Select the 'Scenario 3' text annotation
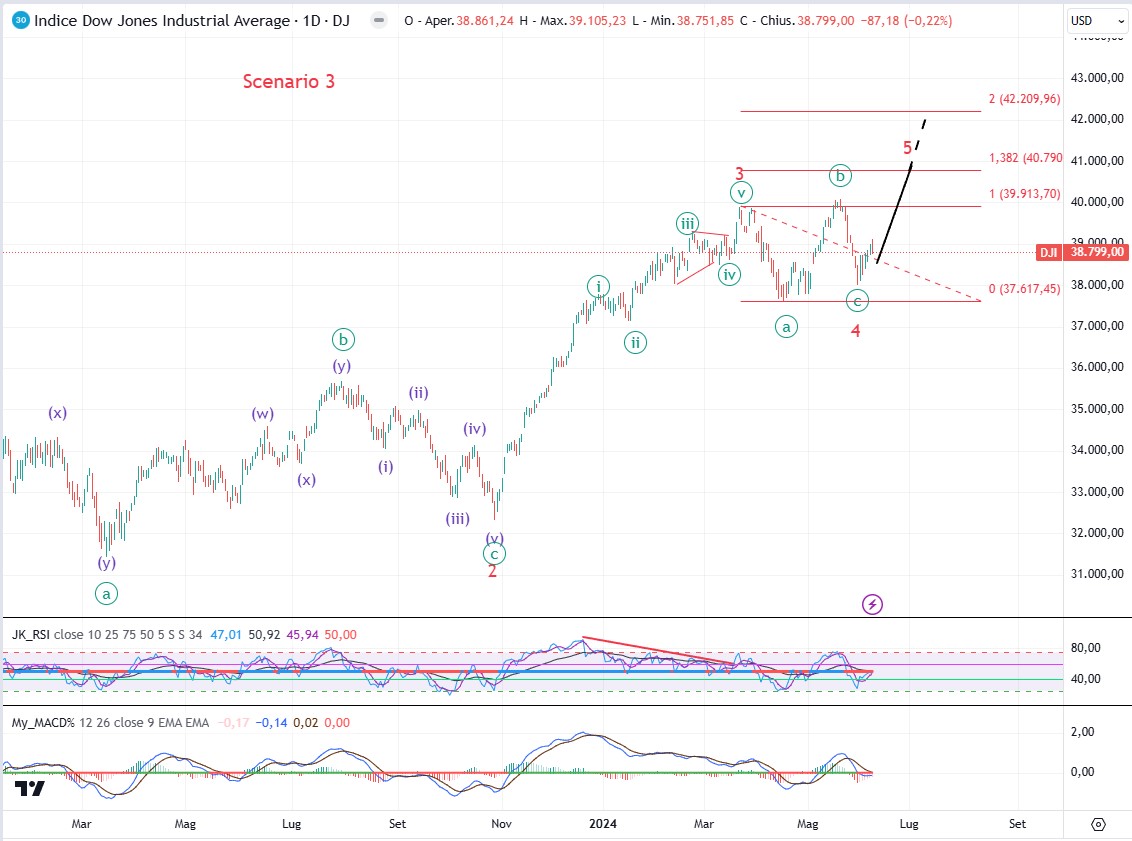The height and width of the screenshot is (841, 1132). tap(289, 81)
